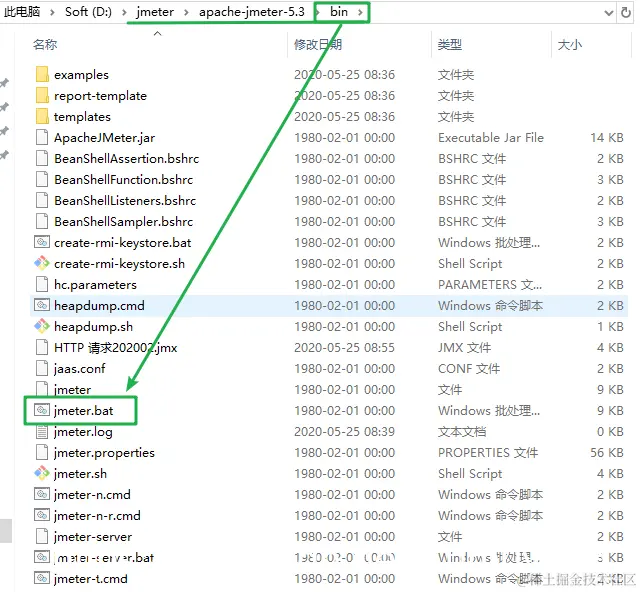
Task: Click the HTTP 请求202002.jmx file icon
Action: tap(42, 348)
